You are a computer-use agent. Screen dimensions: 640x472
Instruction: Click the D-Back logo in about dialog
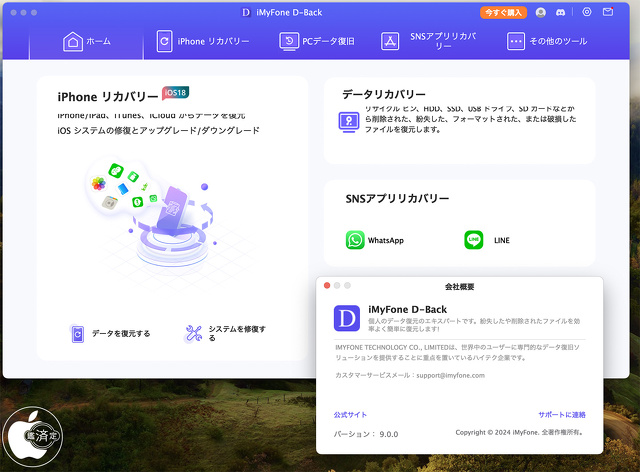point(347,318)
